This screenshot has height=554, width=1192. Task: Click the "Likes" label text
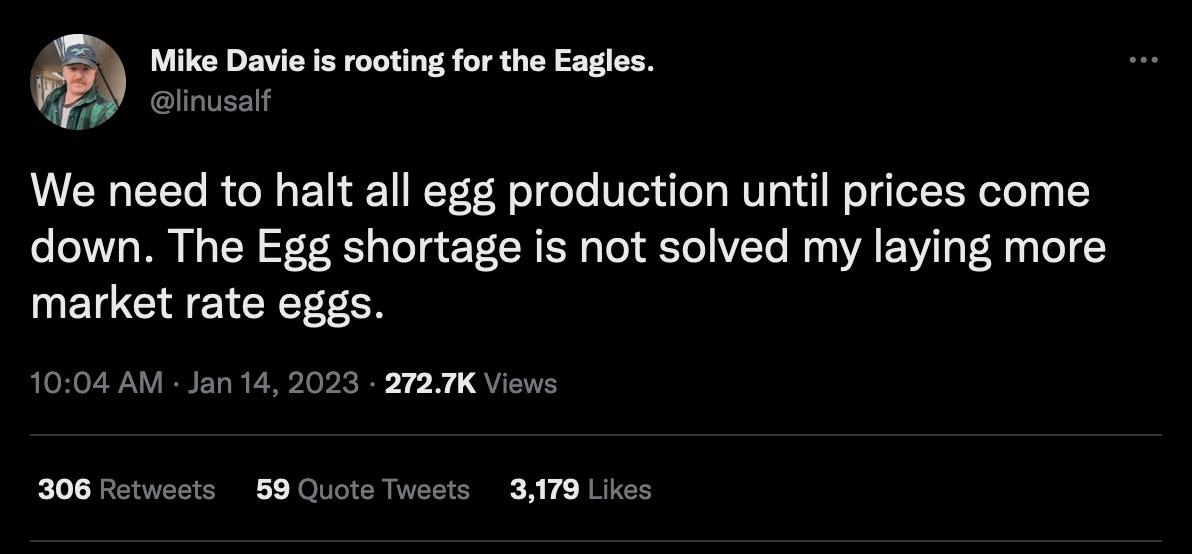620,489
